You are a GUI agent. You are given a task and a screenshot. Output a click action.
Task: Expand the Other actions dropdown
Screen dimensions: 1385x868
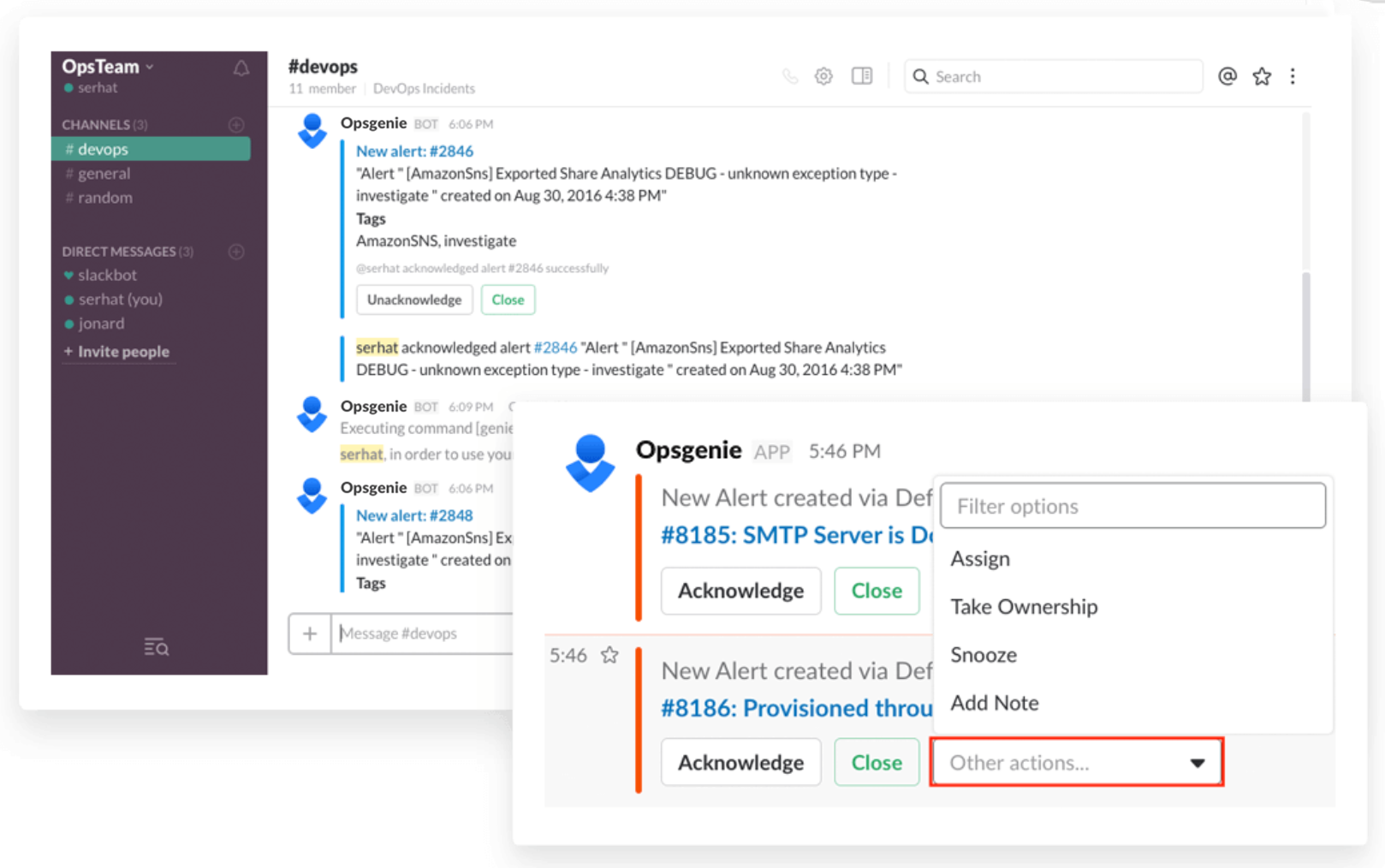(x=1076, y=762)
